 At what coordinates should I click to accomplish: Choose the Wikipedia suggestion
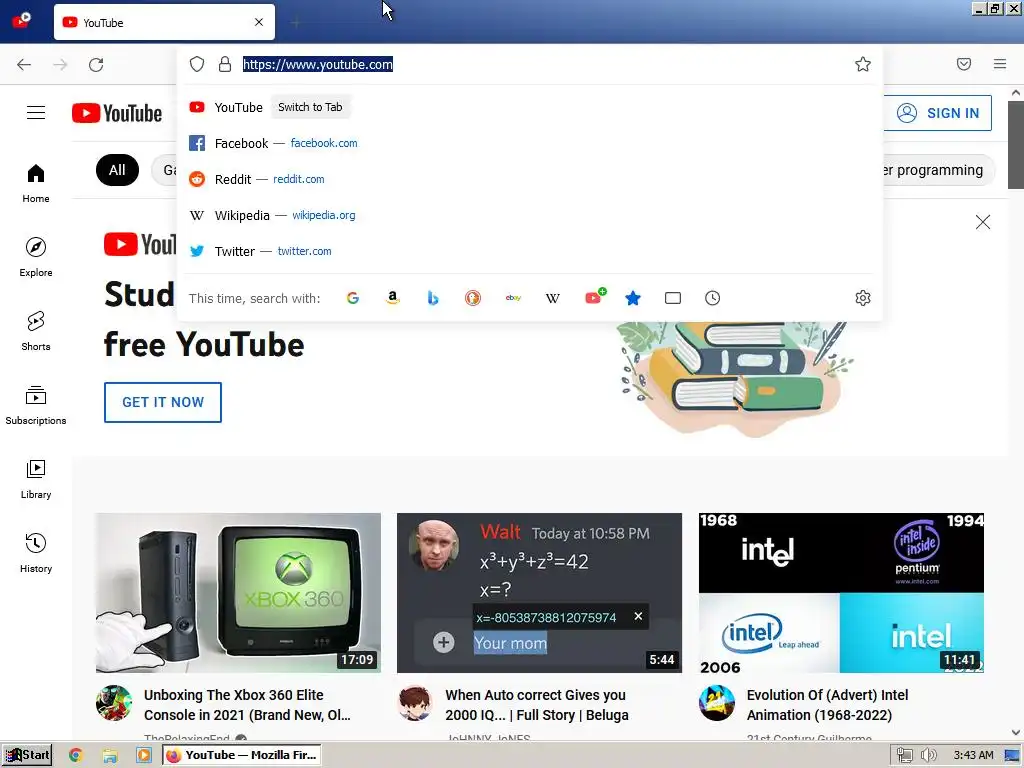[x=529, y=215]
